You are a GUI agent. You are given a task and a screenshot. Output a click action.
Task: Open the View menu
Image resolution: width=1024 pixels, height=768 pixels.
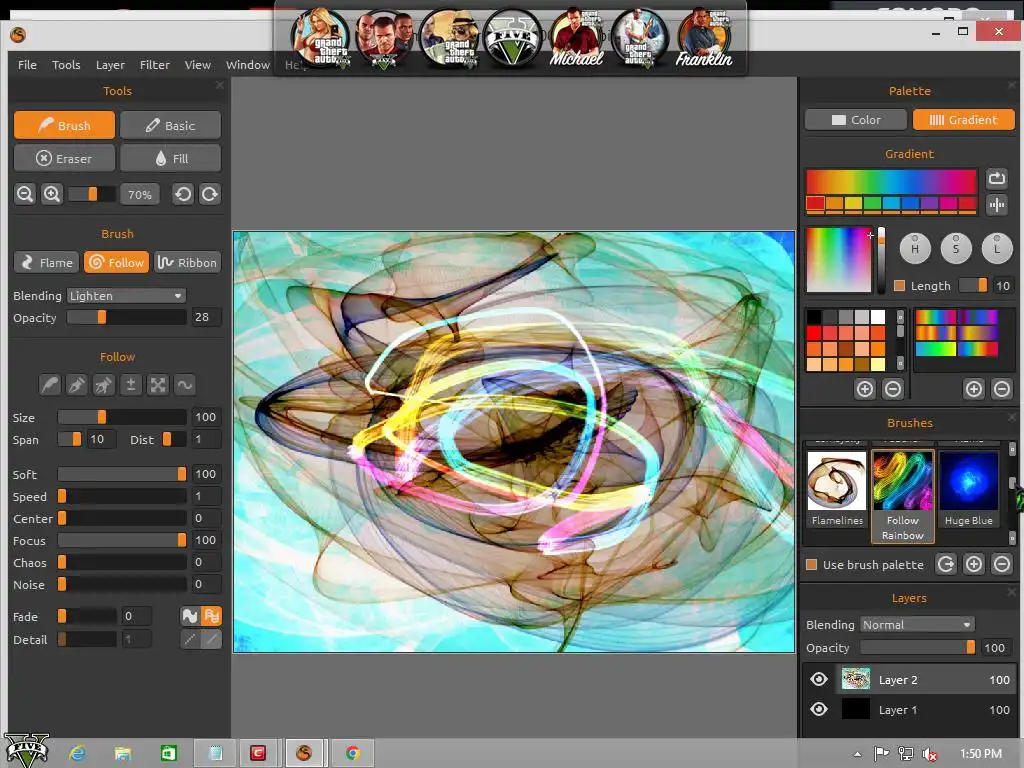tap(197, 65)
